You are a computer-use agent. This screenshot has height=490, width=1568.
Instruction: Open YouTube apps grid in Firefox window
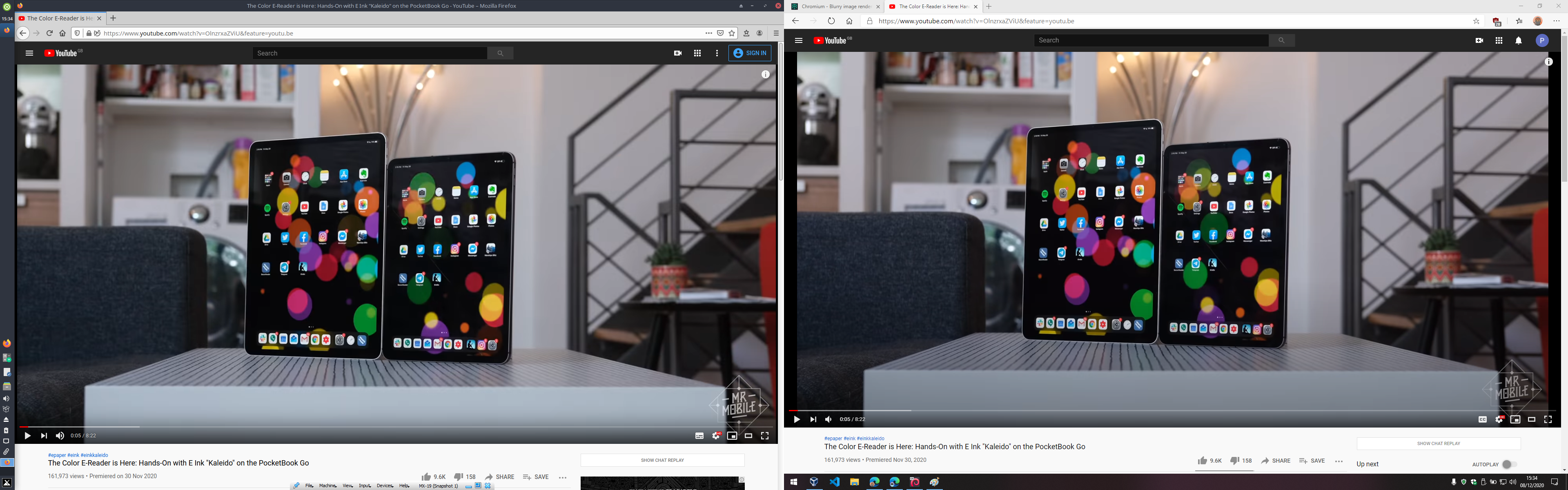click(697, 53)
